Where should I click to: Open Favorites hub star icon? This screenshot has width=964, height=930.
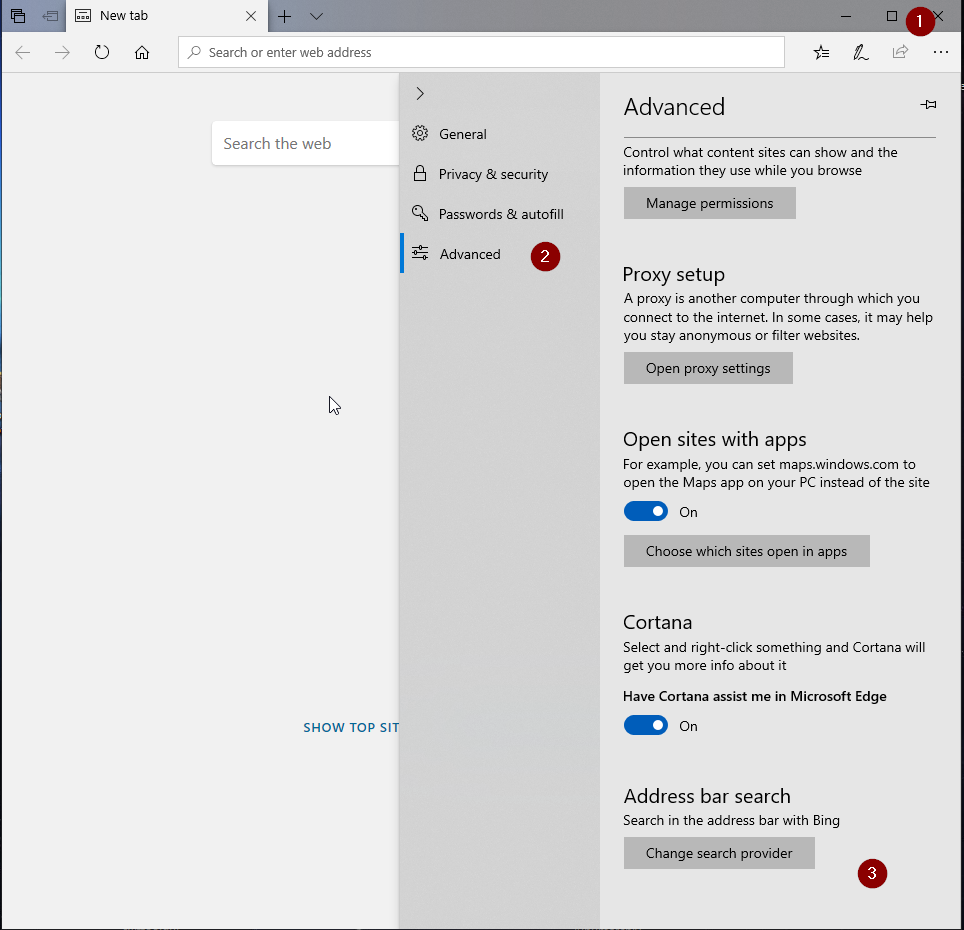[821, 52]
